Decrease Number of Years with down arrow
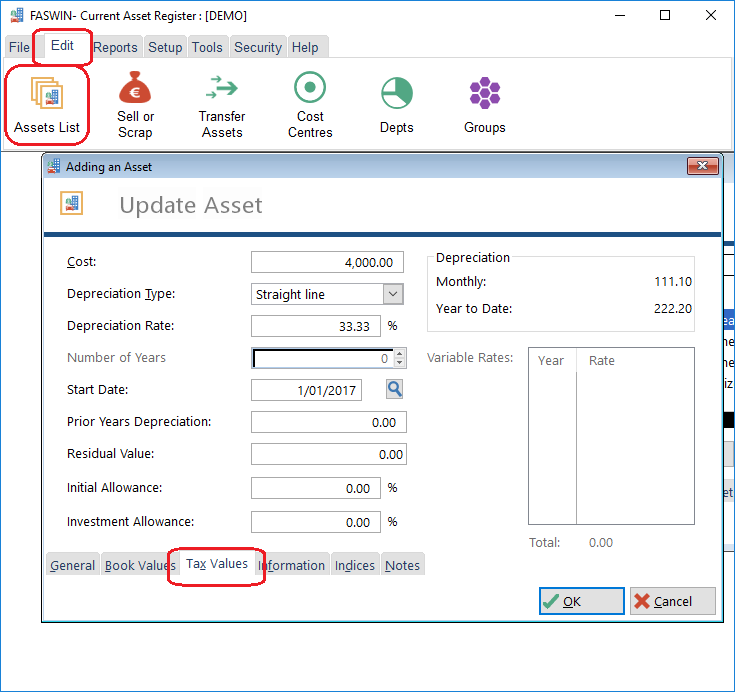Viewport: 735px width, 692px height. click(x=399, y=363)
